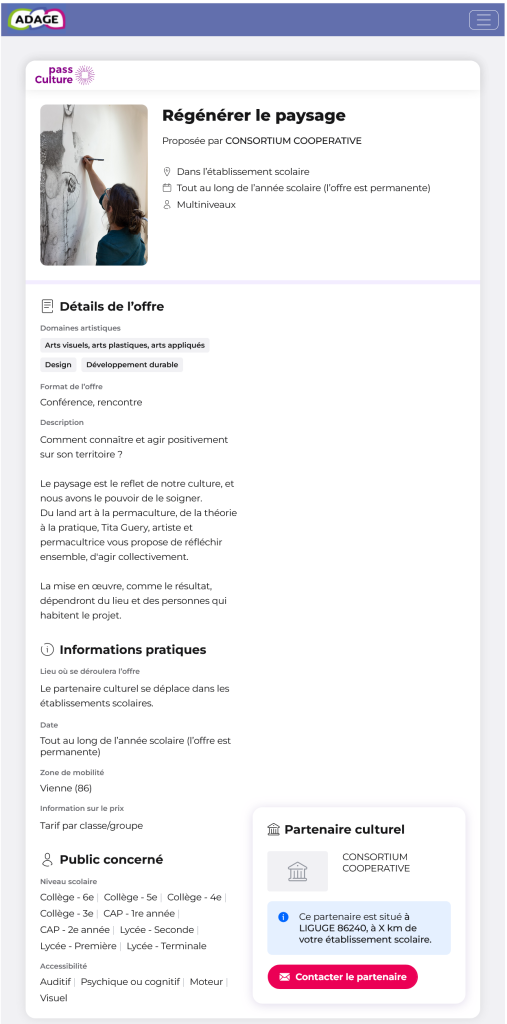The image size is (507, 1024).
Task: Open the offer image of artist drawing
Action: tap(94, 185)
